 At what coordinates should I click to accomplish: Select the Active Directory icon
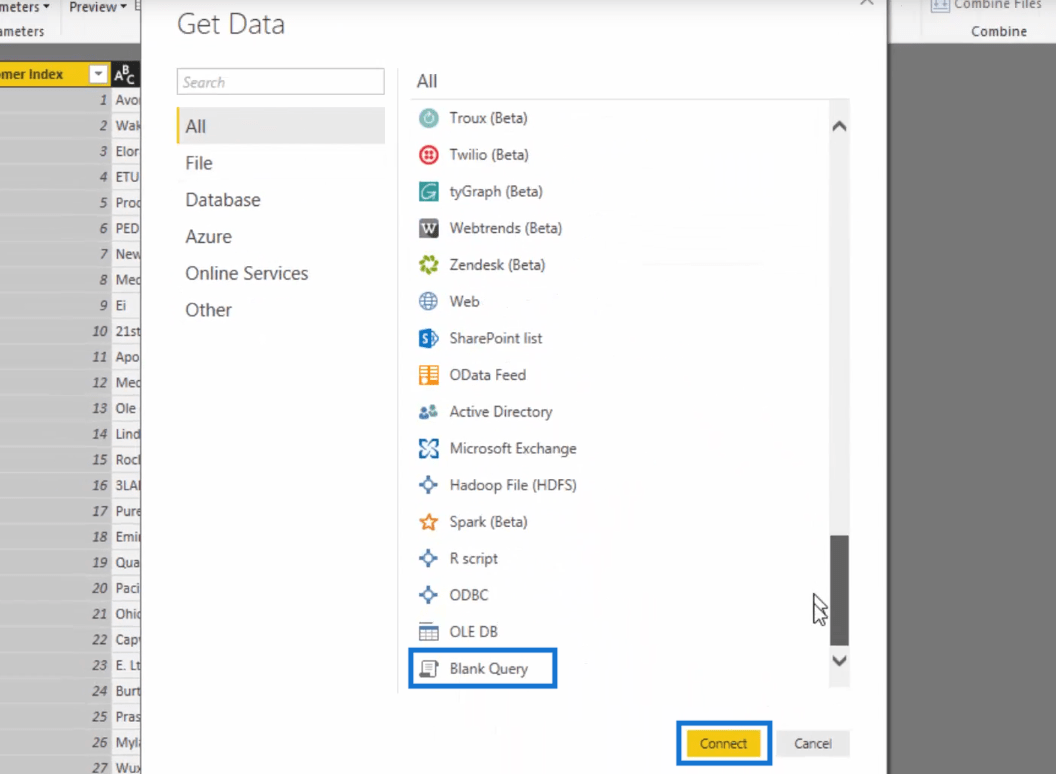click(428, 412)
